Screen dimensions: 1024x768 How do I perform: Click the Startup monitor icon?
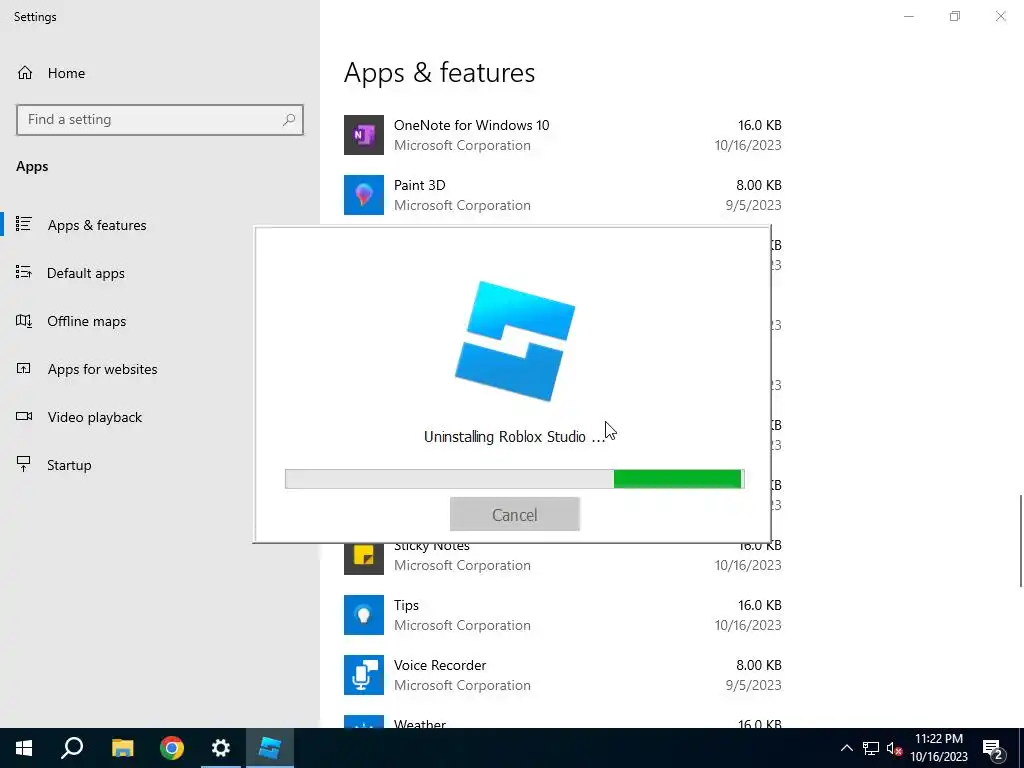[x=24, y=464]
